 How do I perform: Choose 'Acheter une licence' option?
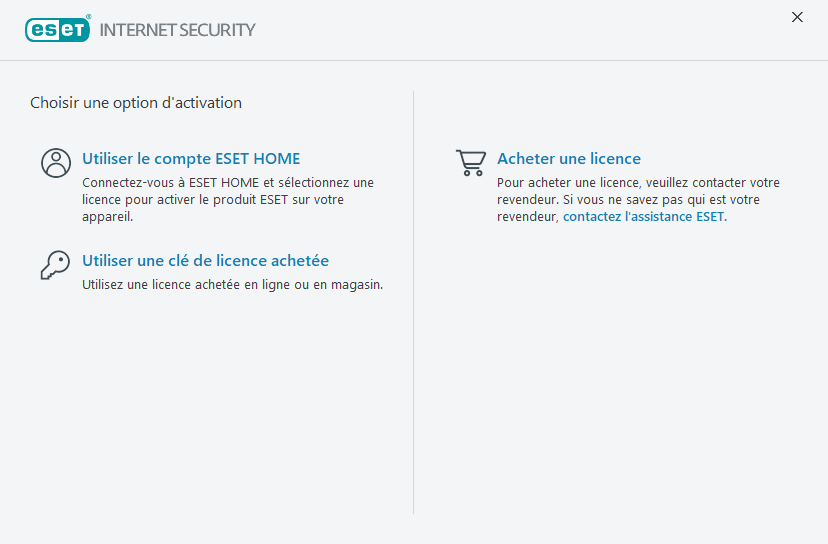click(x=568, y=159)
